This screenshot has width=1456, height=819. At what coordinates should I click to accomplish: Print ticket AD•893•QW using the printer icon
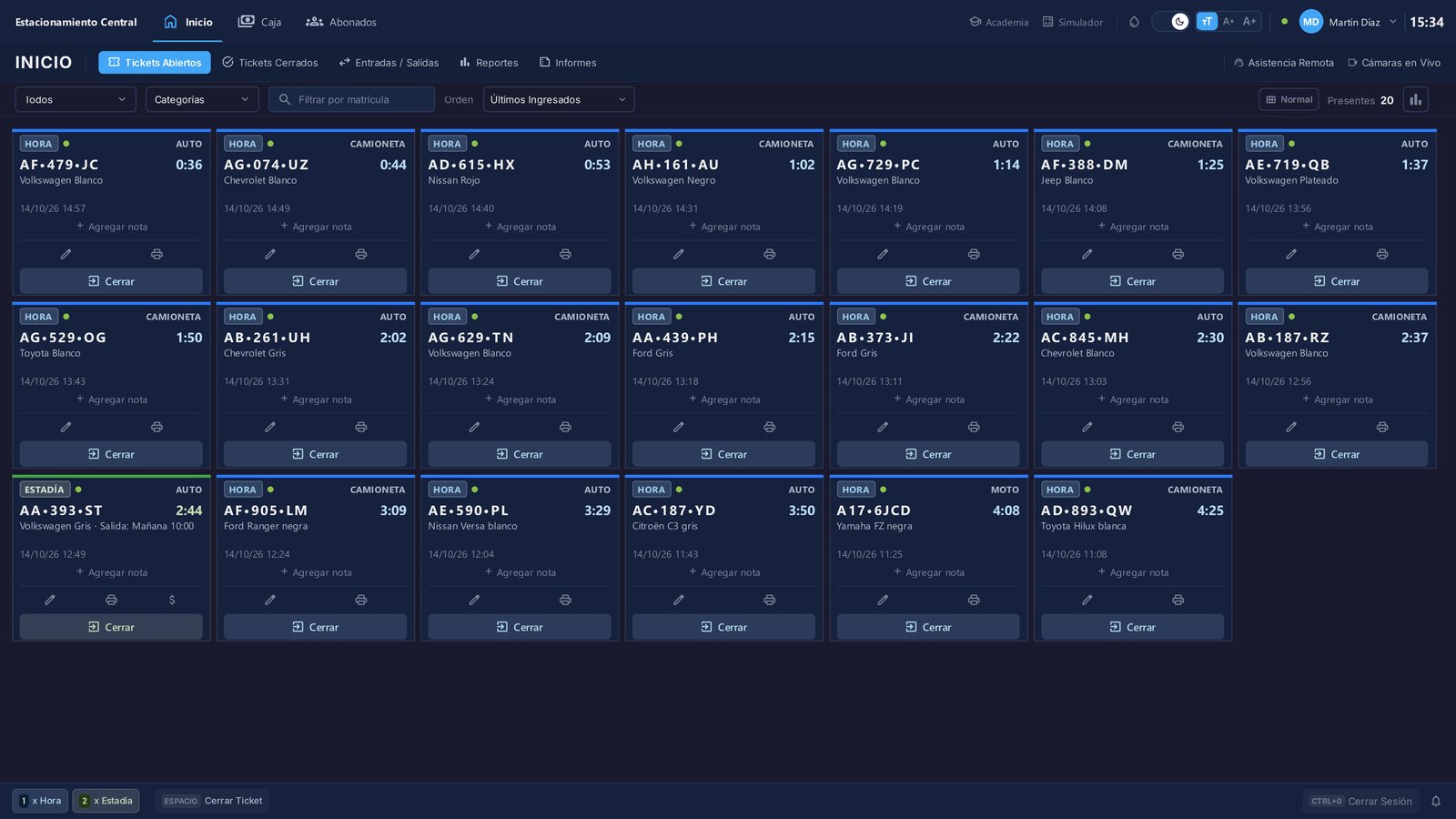[x=1178, y=600]
